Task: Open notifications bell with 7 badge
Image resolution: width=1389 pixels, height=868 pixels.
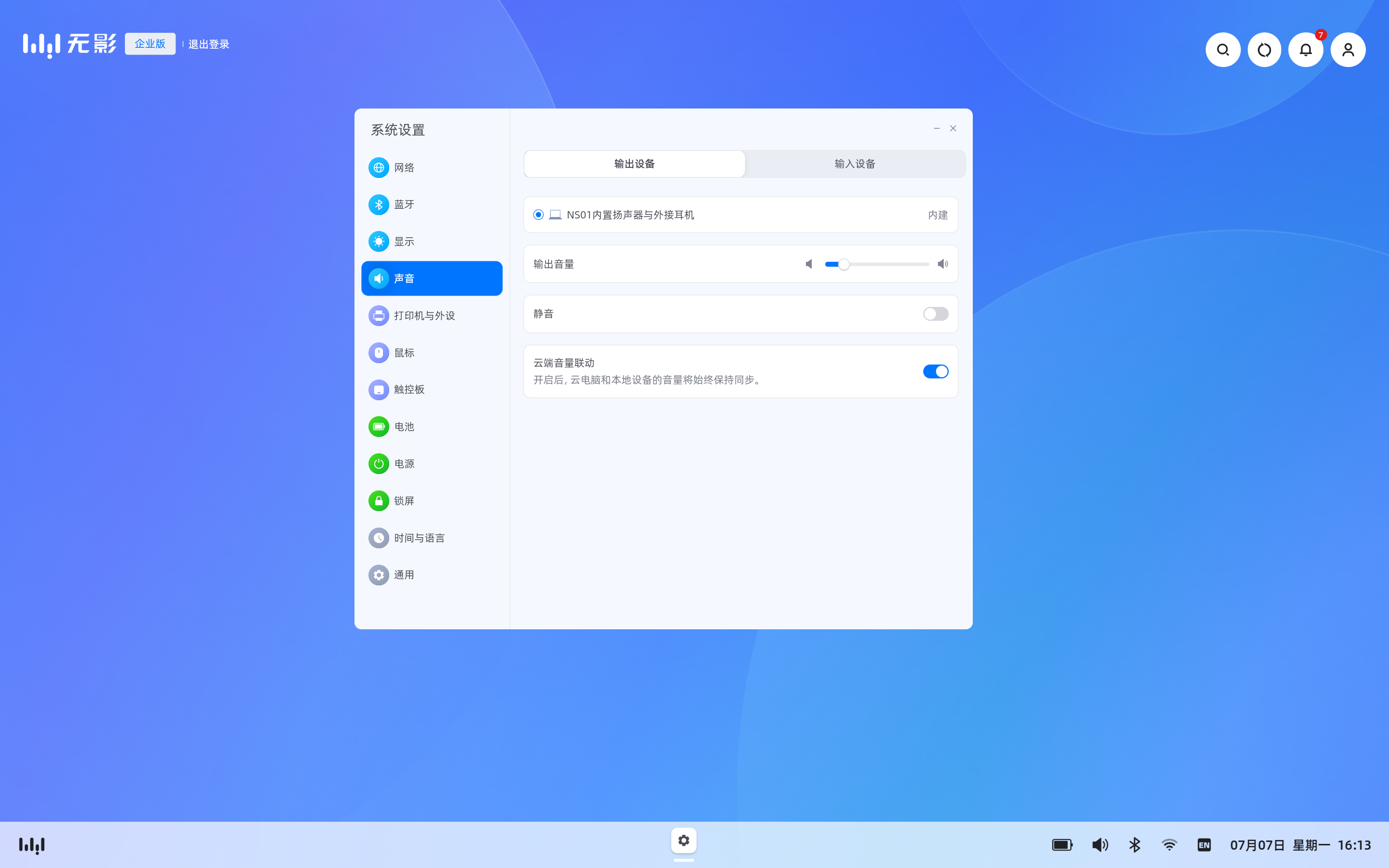Action: click(1306, 50)
